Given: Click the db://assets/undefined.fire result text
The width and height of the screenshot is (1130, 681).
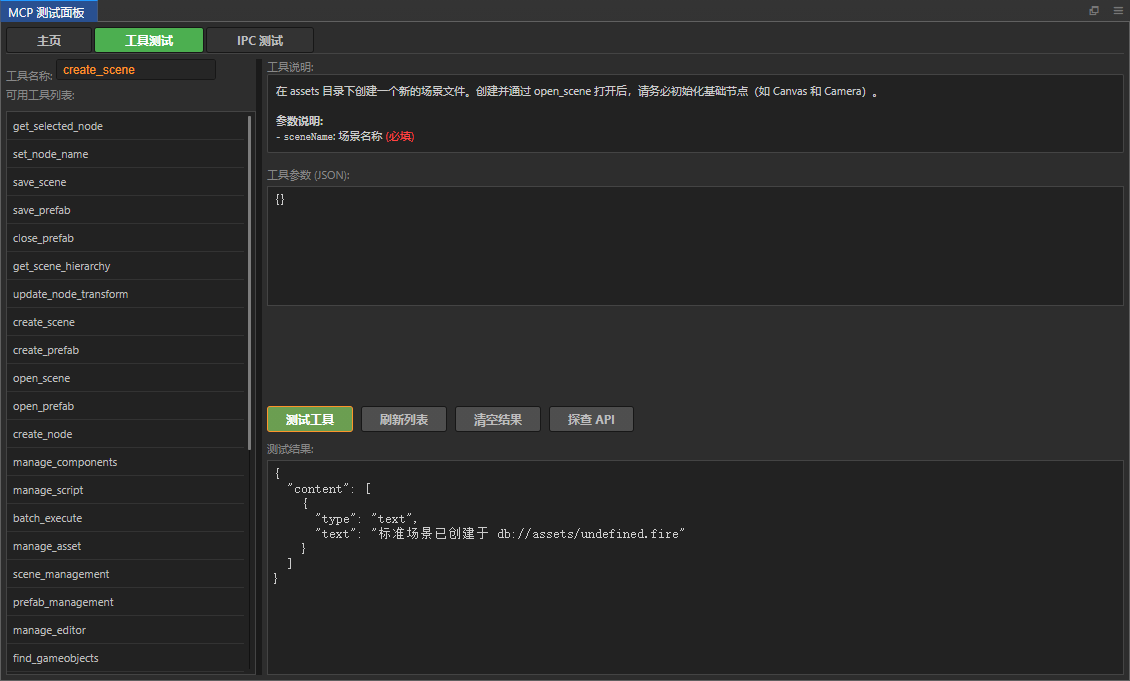Looking at the screenshot, I should tap(588, 534).
